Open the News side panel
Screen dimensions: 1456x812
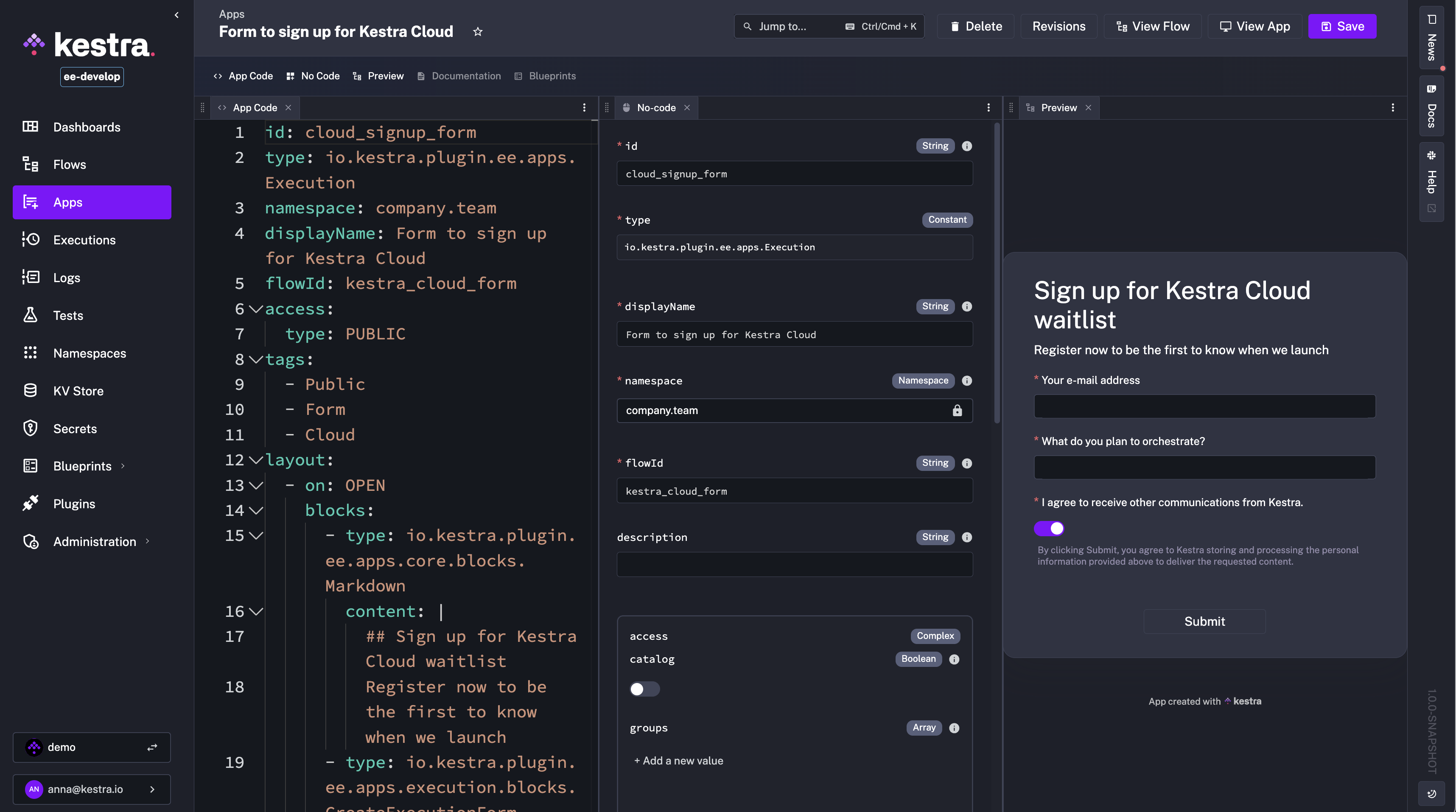coord(1431,37)
